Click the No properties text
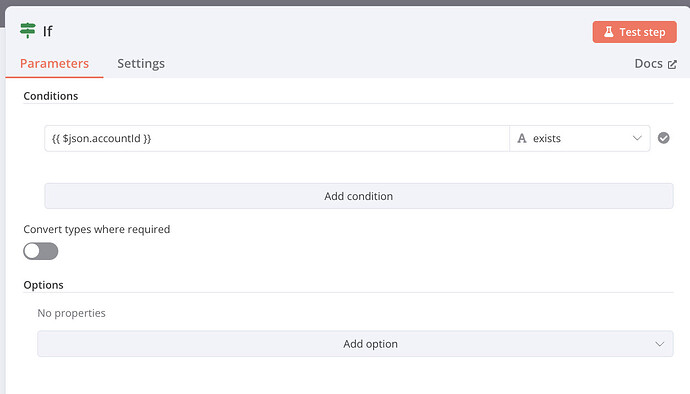The height and width of the screenshot is (394, 690). pos(71,313)
